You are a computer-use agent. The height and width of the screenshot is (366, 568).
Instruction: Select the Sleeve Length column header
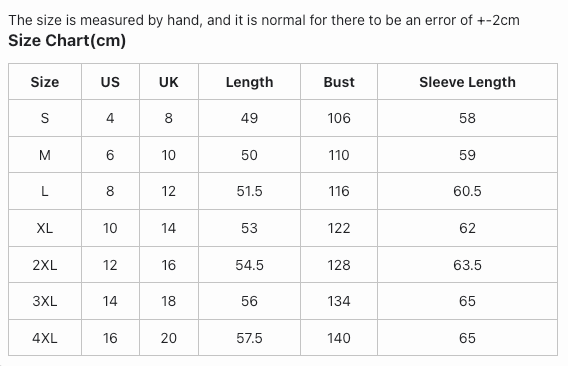[x=467, y=82]
